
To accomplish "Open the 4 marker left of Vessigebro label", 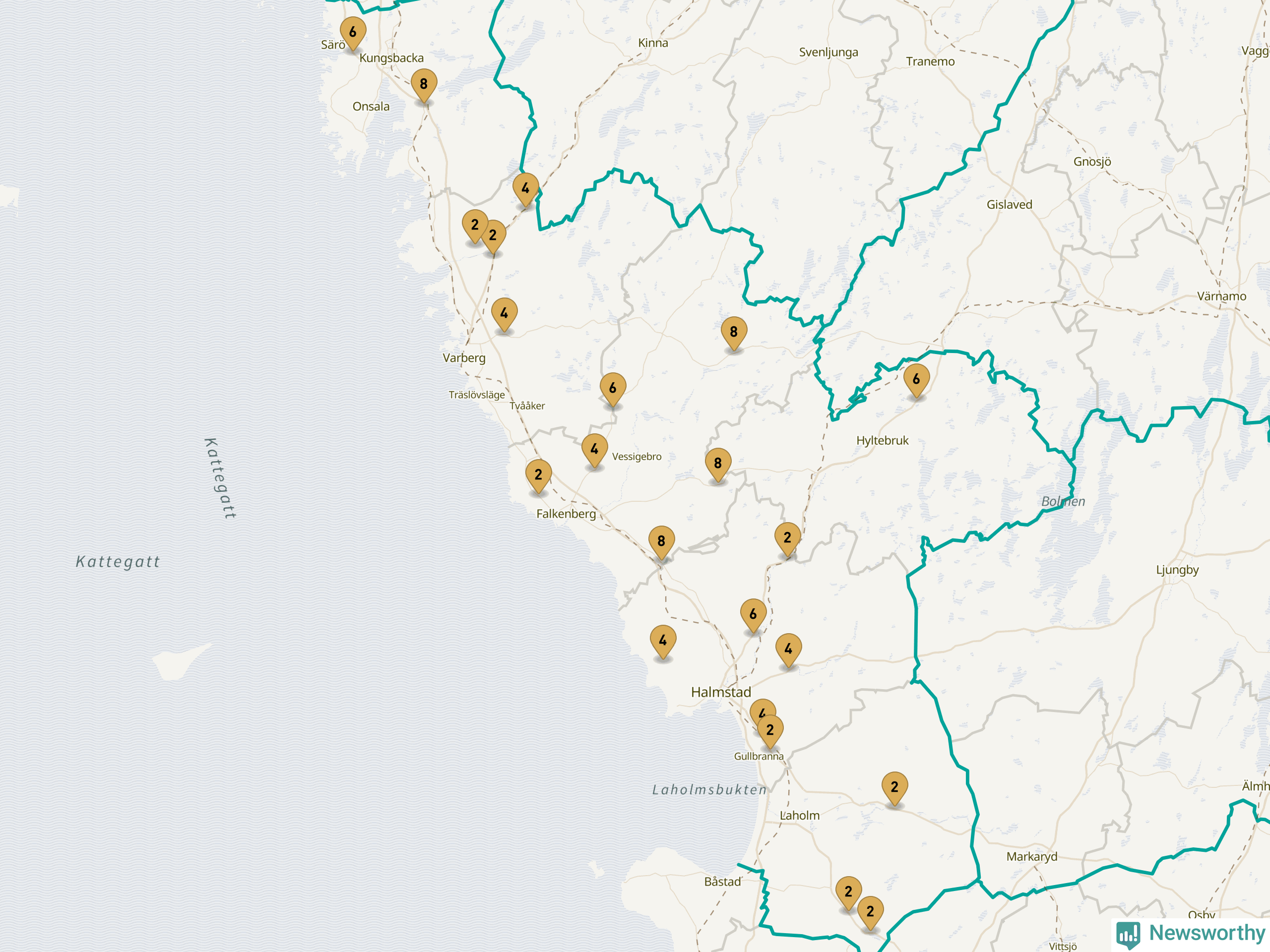I will pyautogui.click(x=594, y=450).
